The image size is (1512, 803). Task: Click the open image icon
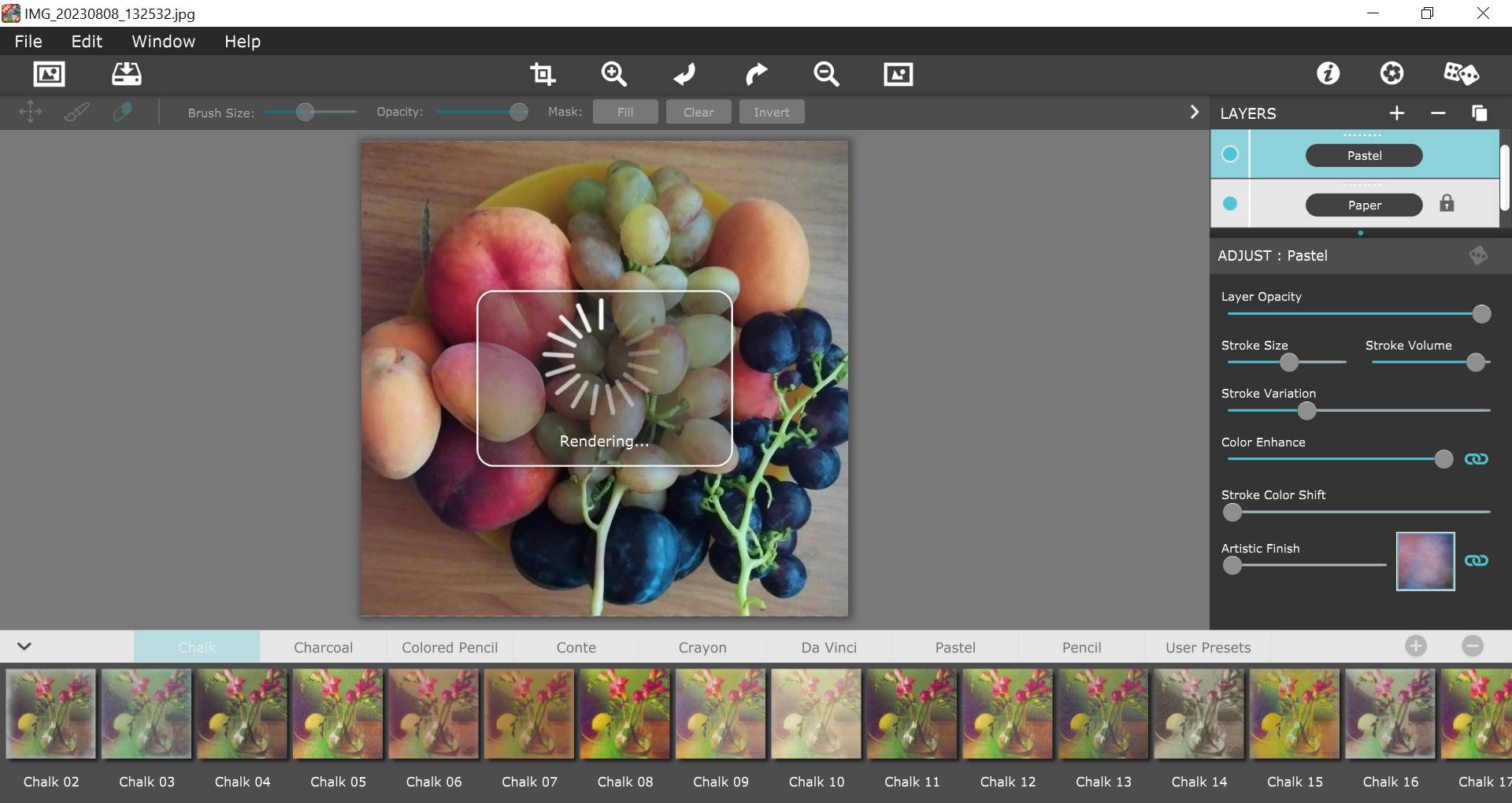click(x=49, y=74)
